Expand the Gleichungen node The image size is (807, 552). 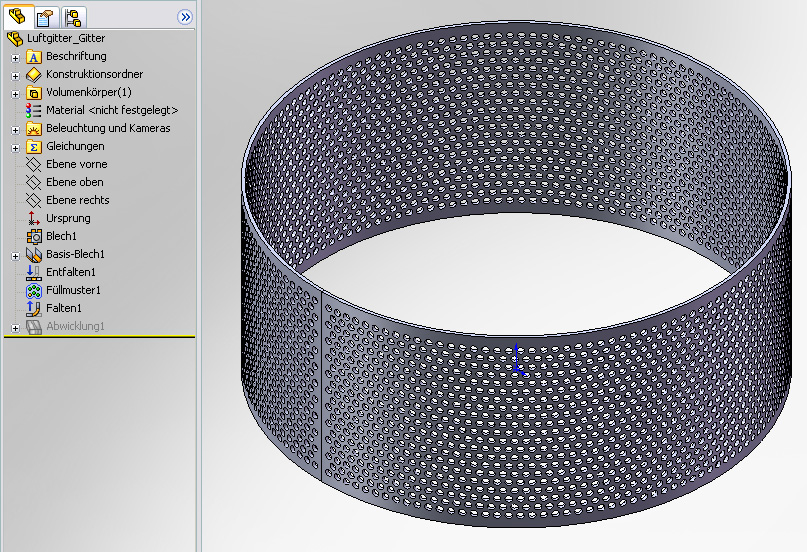[15, 148]
